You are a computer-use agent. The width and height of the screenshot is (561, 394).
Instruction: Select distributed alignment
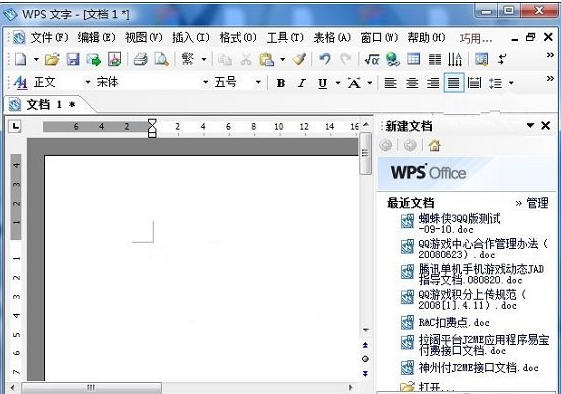point(474,83)
